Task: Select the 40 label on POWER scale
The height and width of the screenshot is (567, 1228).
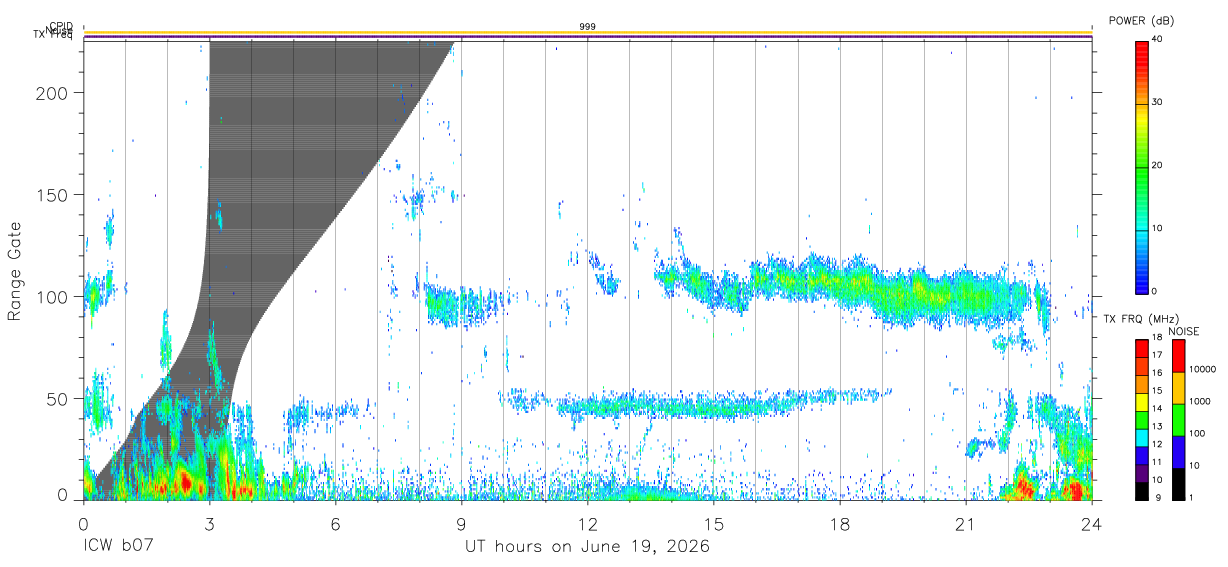Action: tap(1158, 39)
